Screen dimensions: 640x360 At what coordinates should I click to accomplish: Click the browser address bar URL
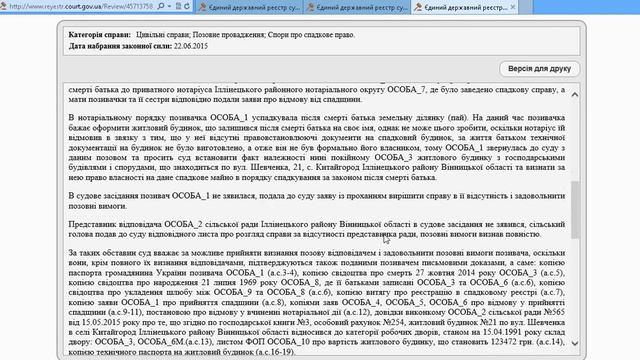tap(81, 7)
